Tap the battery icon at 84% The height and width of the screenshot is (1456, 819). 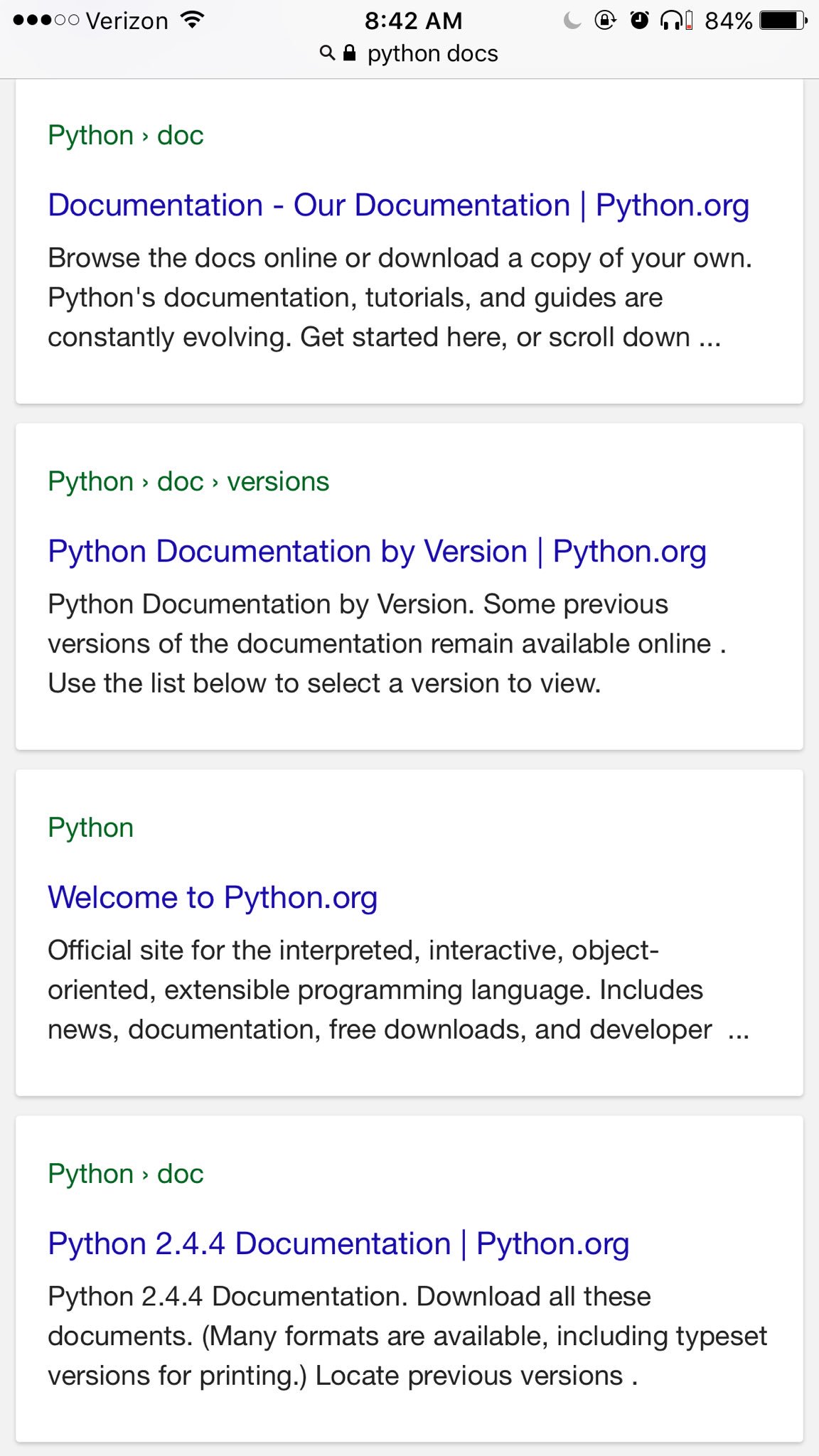(783, 21)
